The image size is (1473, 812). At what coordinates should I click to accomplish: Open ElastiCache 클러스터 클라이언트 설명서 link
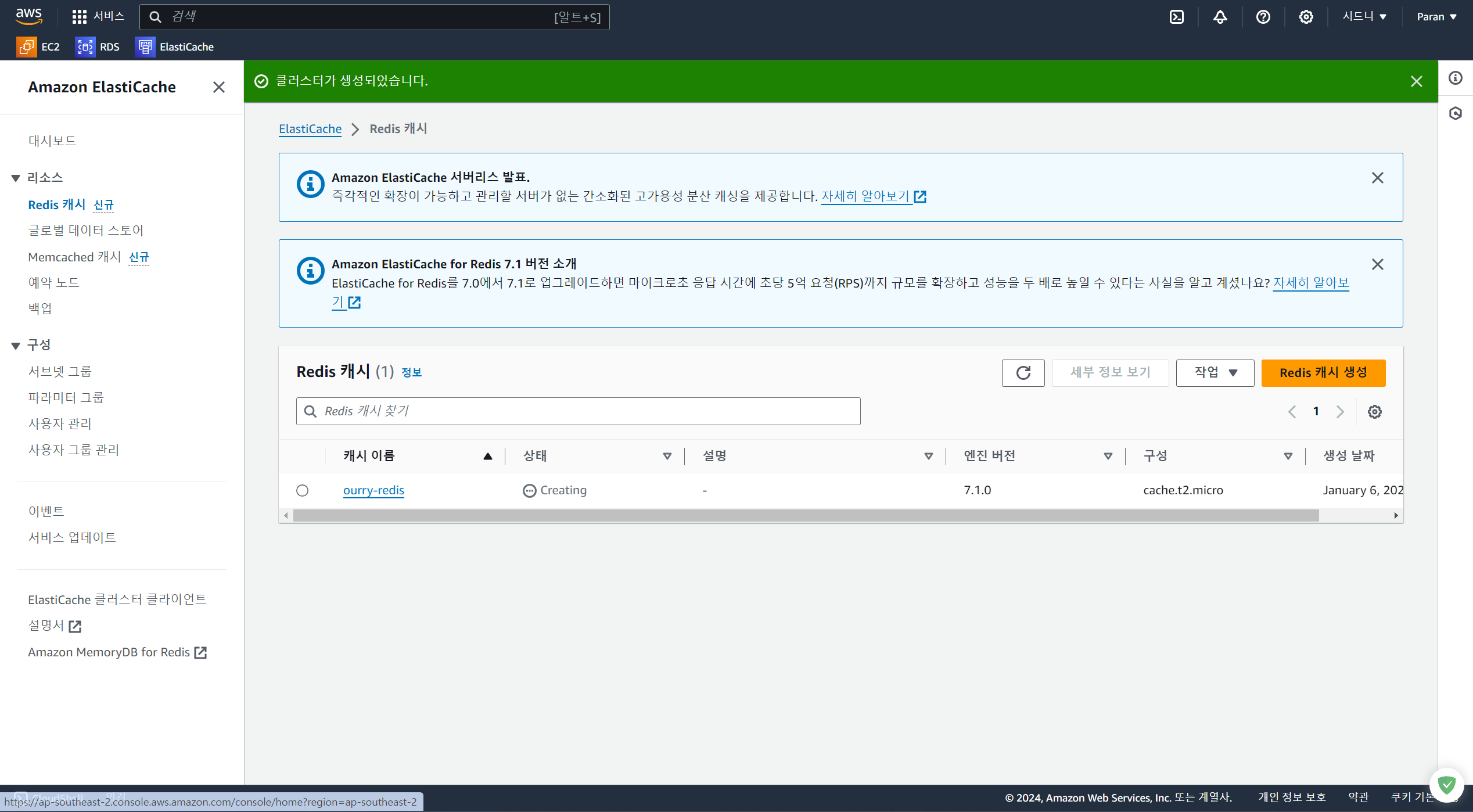pyautogui.click(x=117, y=613)
